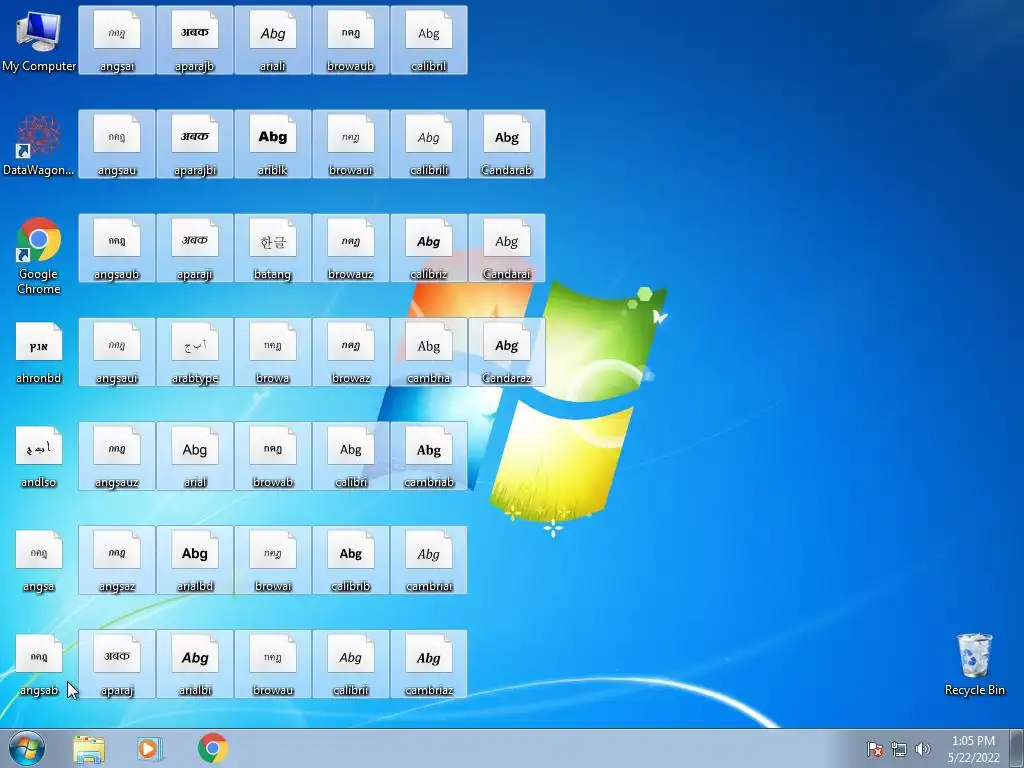Launch Chrome from the taskbar
This screenshot has height=768, width=1024.
point(212,748)
